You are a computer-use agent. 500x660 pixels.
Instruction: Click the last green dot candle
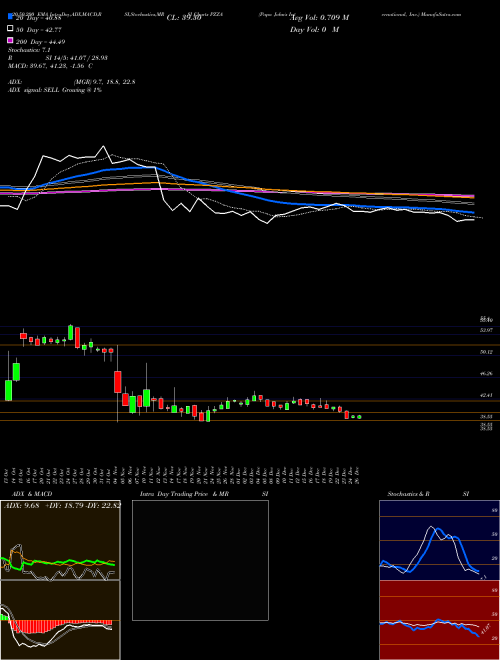click(x=359, y=417)
